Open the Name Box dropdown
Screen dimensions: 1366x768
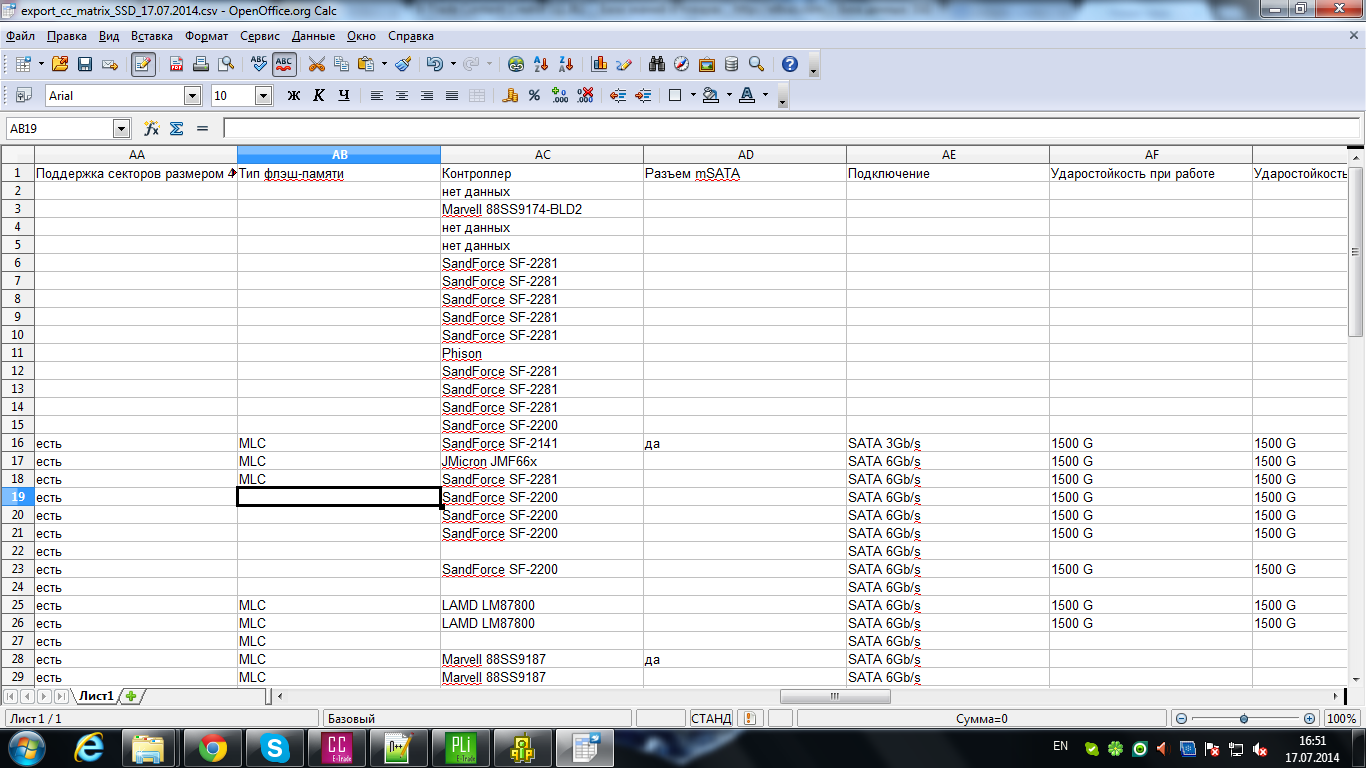122,129
